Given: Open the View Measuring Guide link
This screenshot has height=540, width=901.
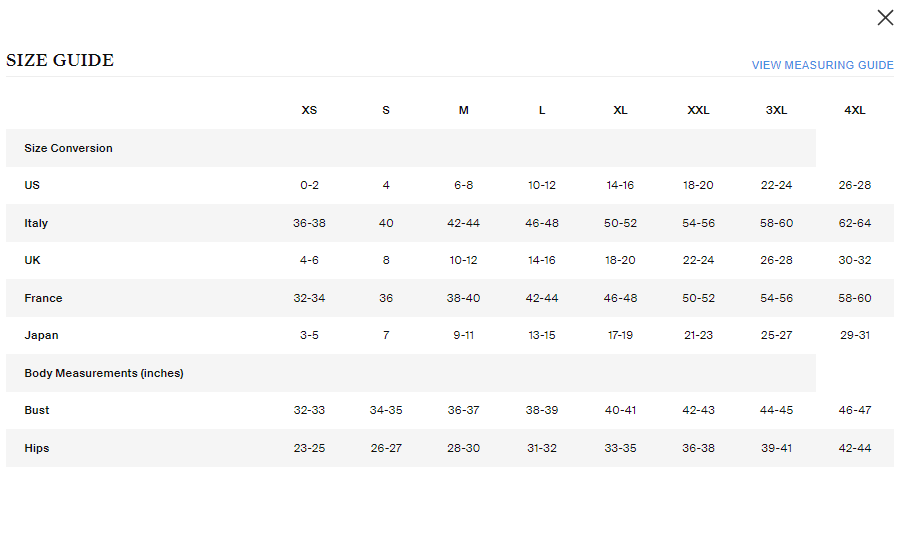Looking at the screenshot, I should click(x=822, y=65).
